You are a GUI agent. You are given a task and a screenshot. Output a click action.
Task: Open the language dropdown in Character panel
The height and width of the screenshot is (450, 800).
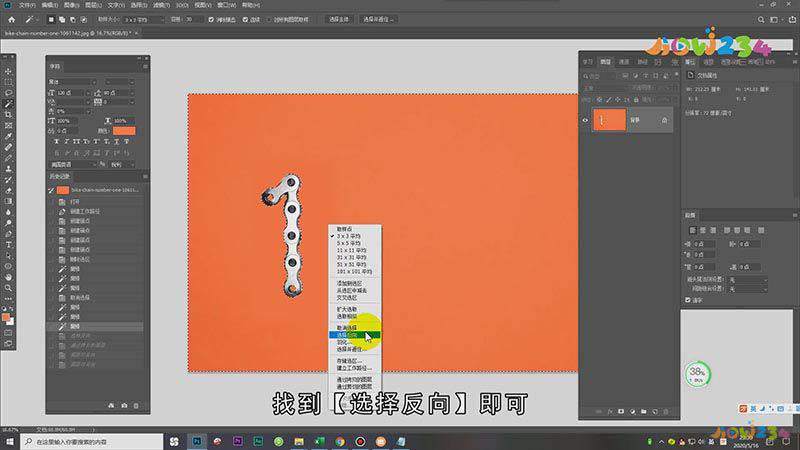tap(73, 165)
